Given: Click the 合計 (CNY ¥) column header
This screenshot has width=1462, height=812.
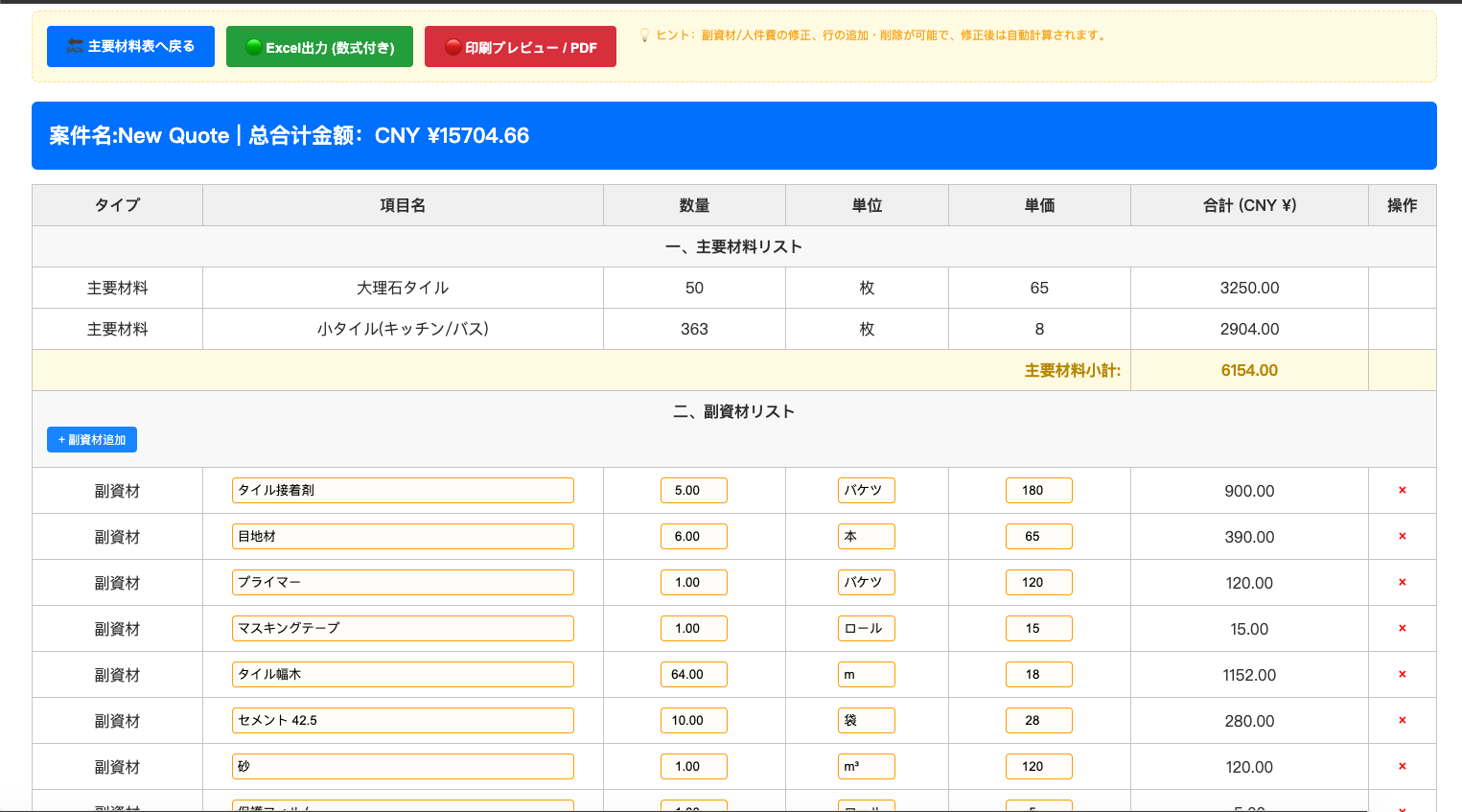Looking at the screenshot, I should (x=1249, y=205).
